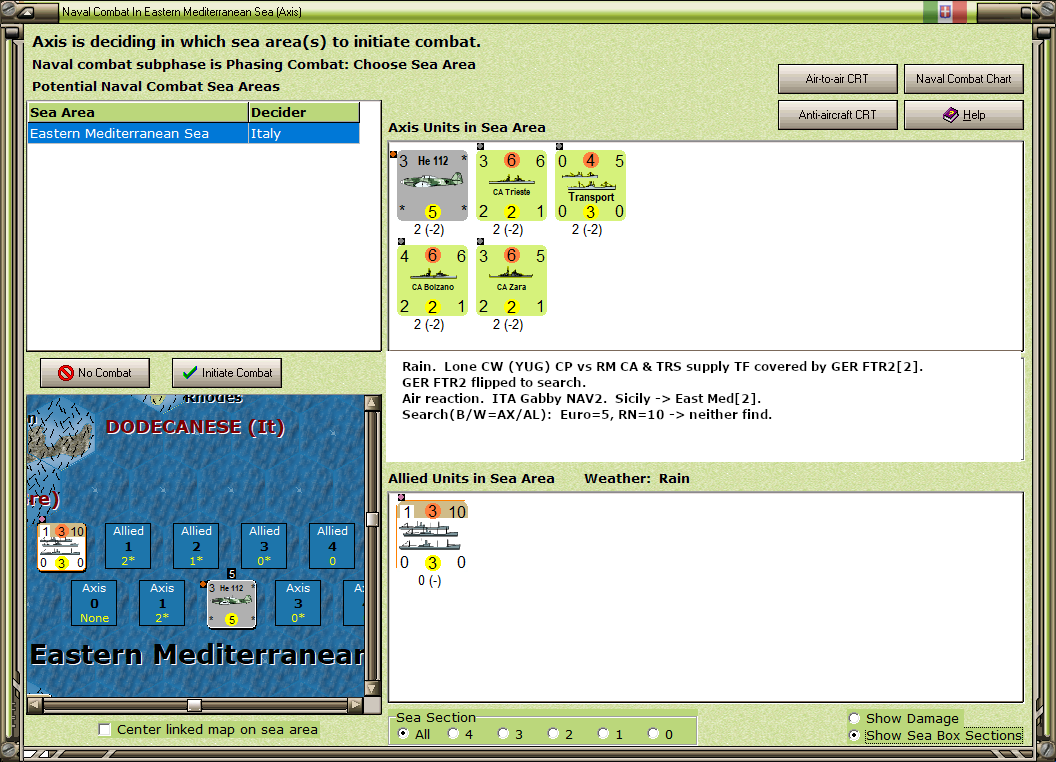The height and width of the screenshot is (762, 1056).
Task: Select the He 112 fighter unit counter
Action: pyautogui.click(x=432, y=185)
